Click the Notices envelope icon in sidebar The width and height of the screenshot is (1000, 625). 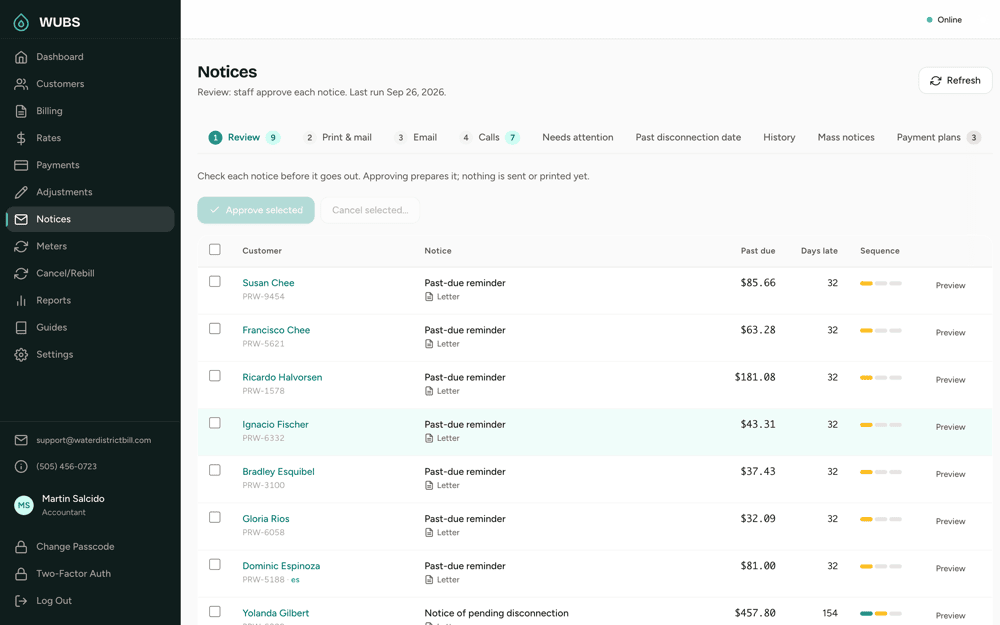[x=21, y=219]
